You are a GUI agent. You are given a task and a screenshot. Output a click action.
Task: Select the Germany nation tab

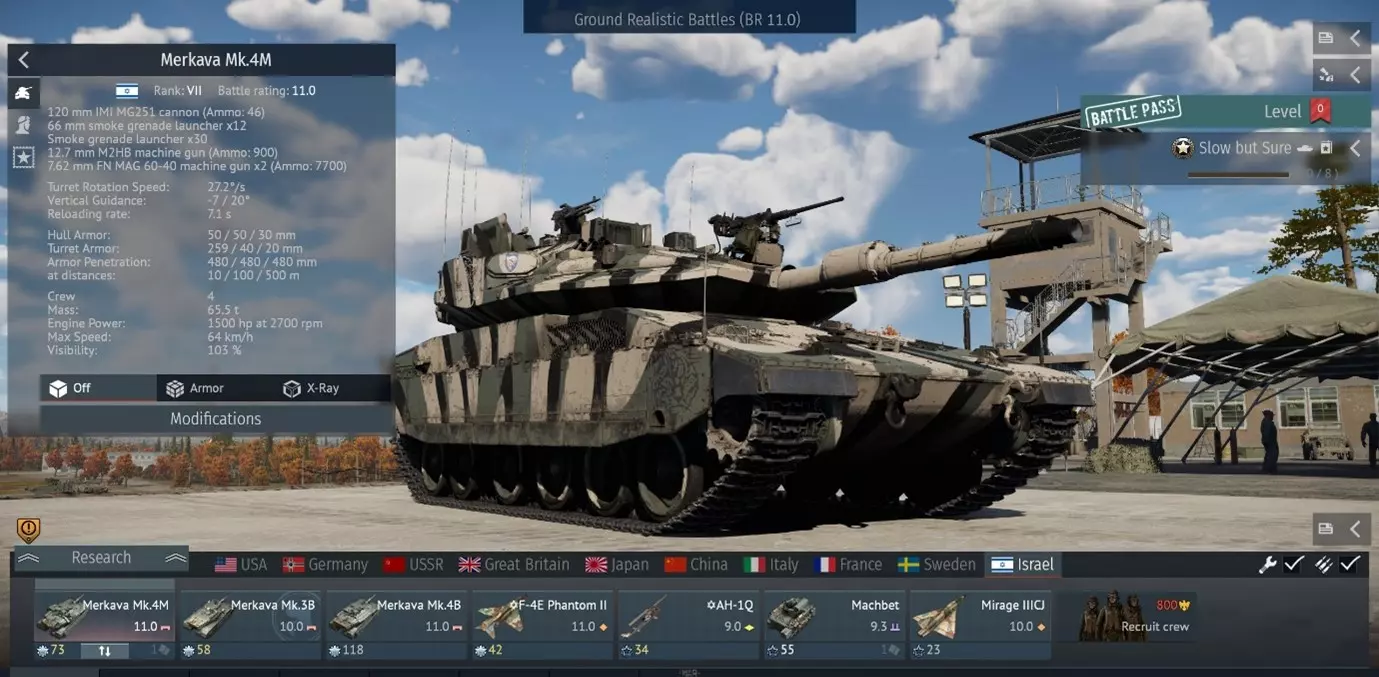325,564
